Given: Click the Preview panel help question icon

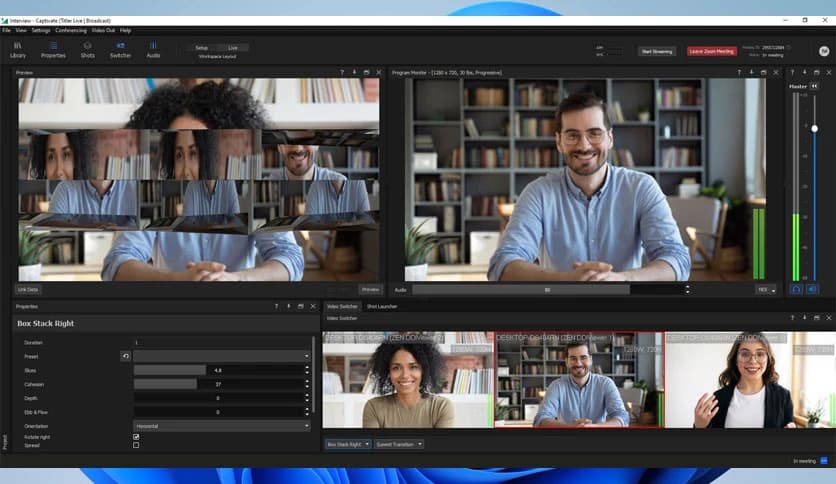Looking at the screenshot, I should (342, 72).
